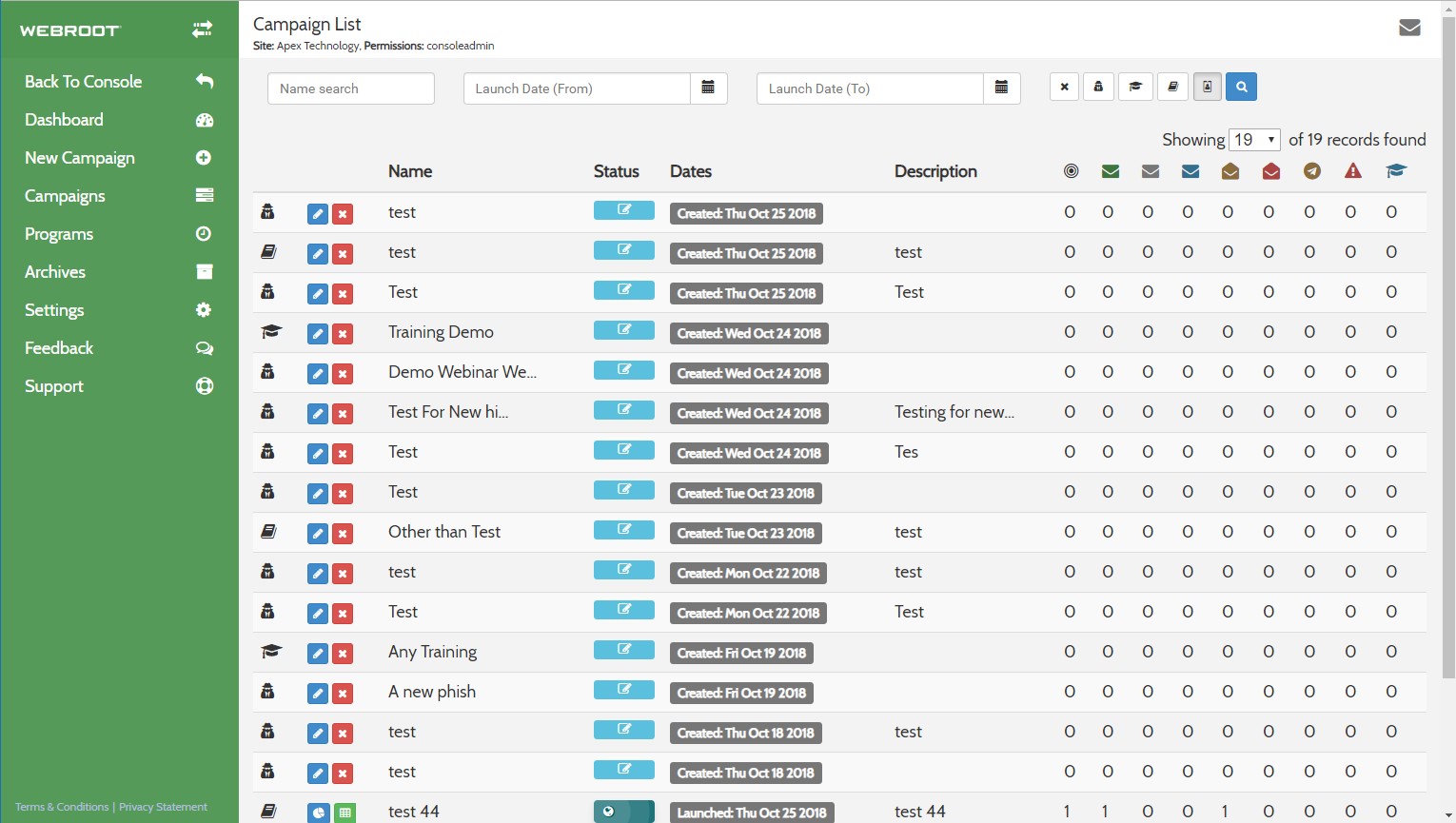The height and width of the screenshot is (823, 1456).
Task: Run search with blue magnifier button
Action: click(x=1241, y=87)
